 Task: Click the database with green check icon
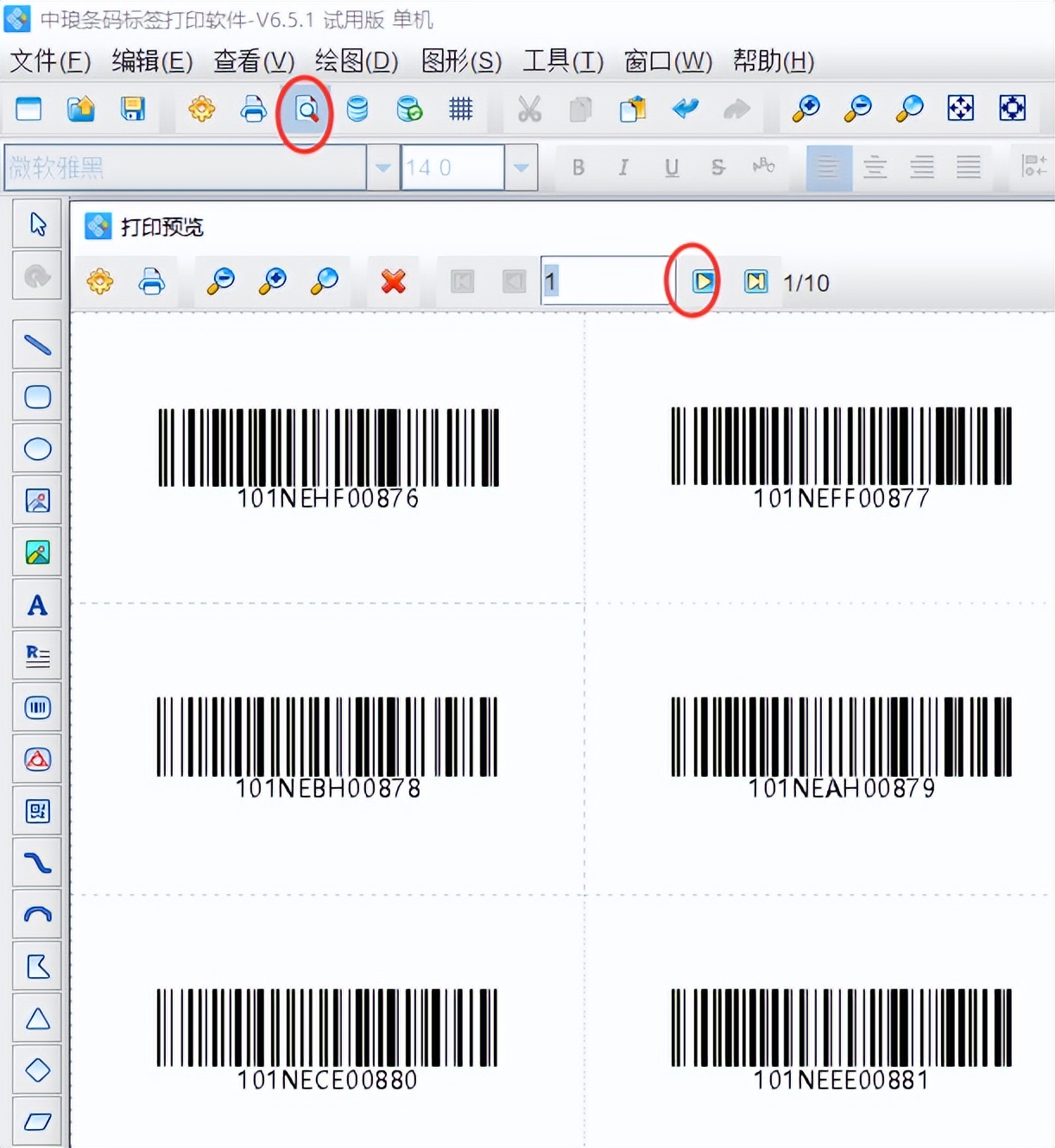click(x=408, y=109)
